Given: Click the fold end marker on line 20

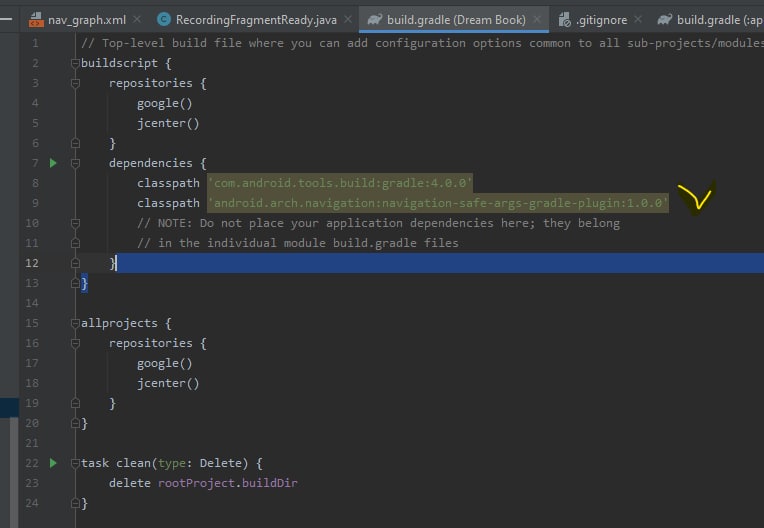Looking at the screenshot, I should point(75,423).
